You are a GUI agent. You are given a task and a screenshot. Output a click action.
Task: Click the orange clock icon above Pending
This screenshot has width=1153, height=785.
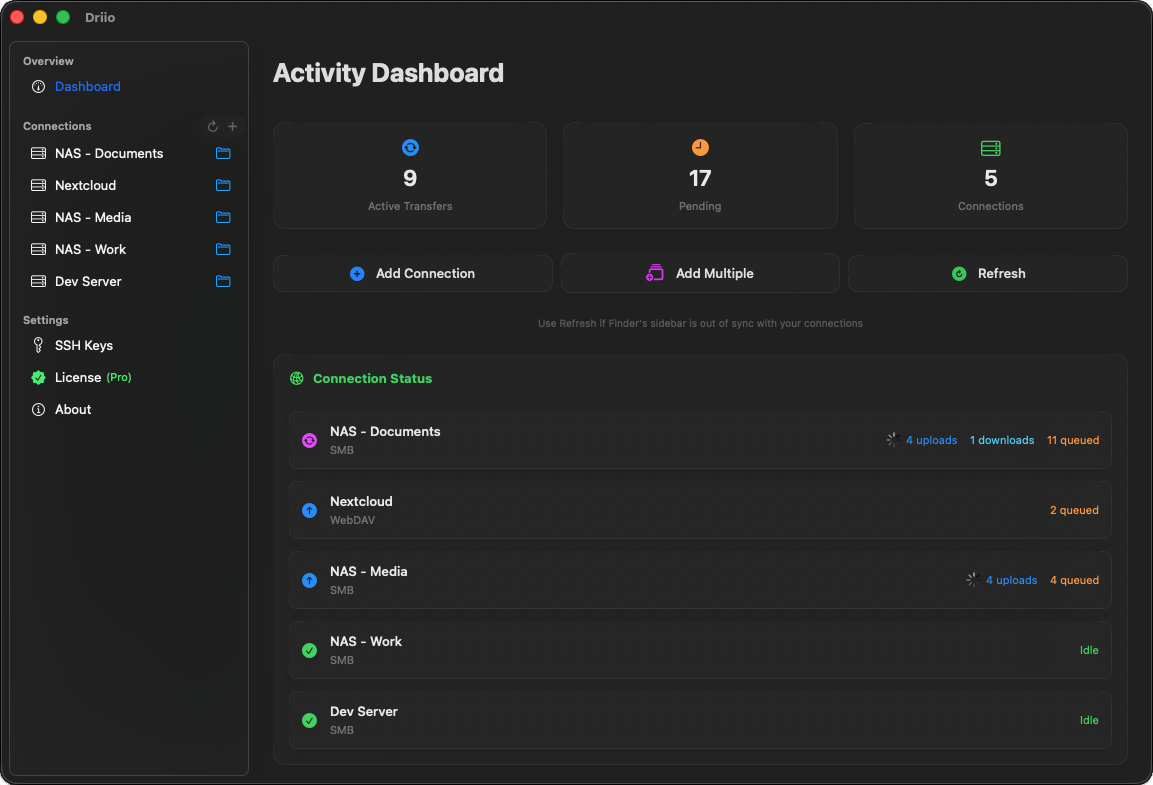(x=700, y=147)
